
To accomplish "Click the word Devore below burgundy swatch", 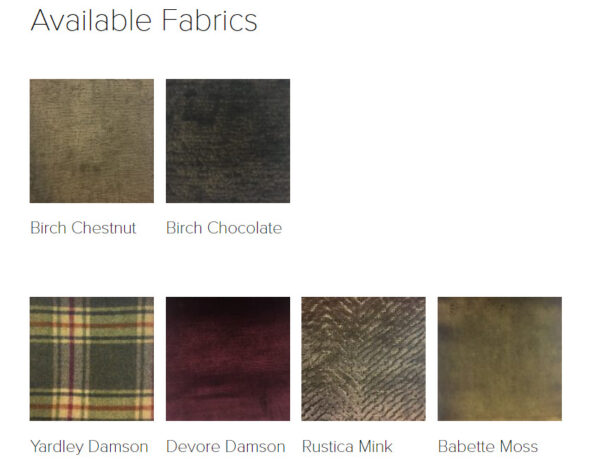I will coord(193,446).
